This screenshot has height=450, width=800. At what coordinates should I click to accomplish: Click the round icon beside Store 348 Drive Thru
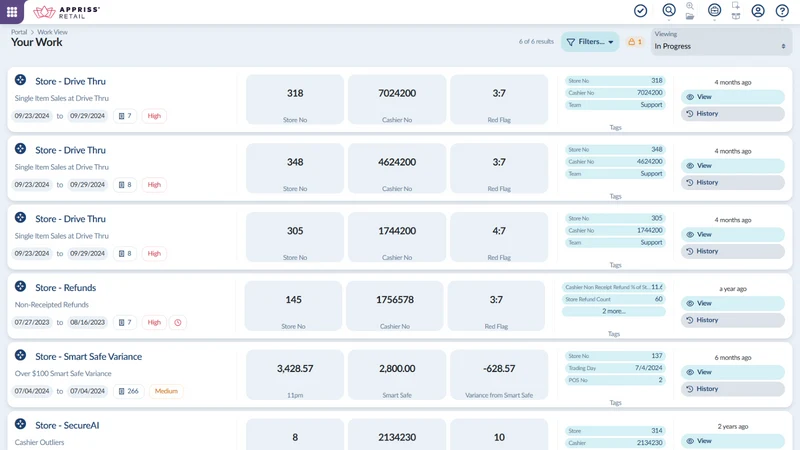[x=20, y=148]
